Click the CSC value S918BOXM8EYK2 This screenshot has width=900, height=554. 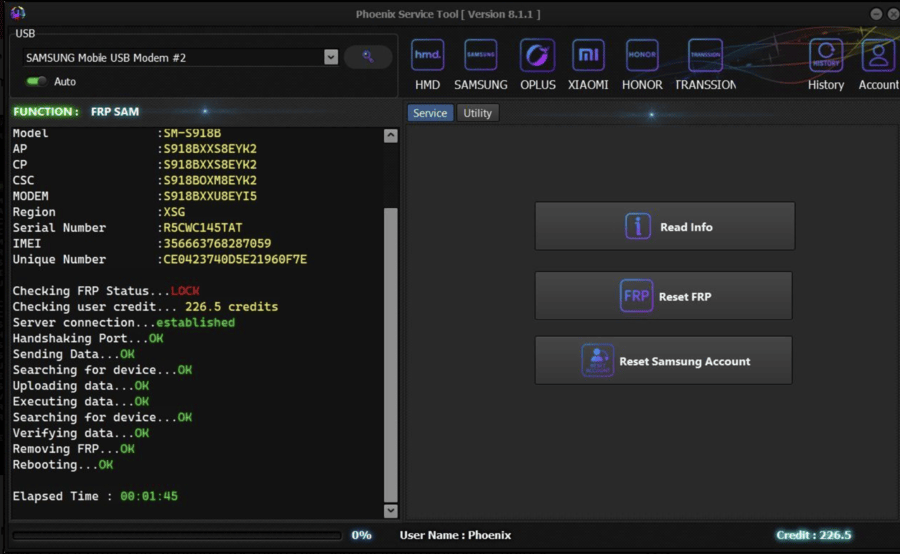point(210,180)
